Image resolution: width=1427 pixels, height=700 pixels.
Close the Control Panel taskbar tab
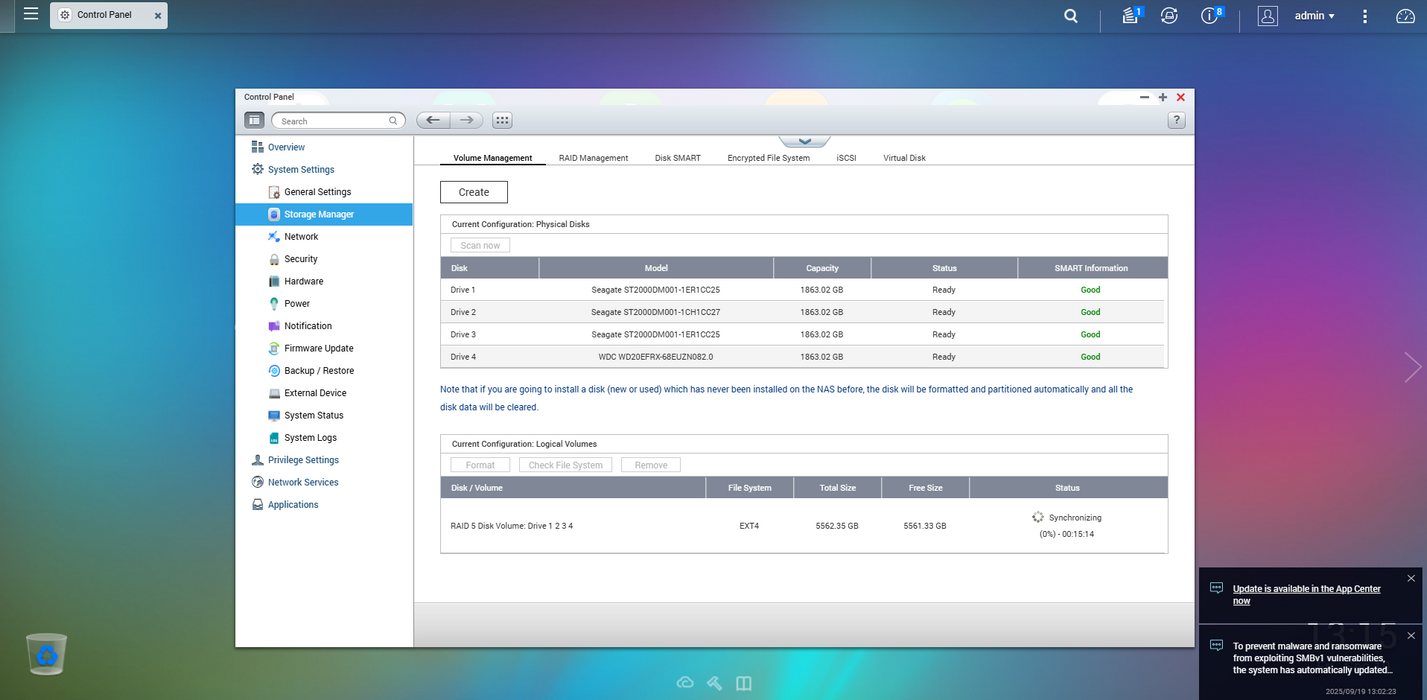[x=157, y=16]
